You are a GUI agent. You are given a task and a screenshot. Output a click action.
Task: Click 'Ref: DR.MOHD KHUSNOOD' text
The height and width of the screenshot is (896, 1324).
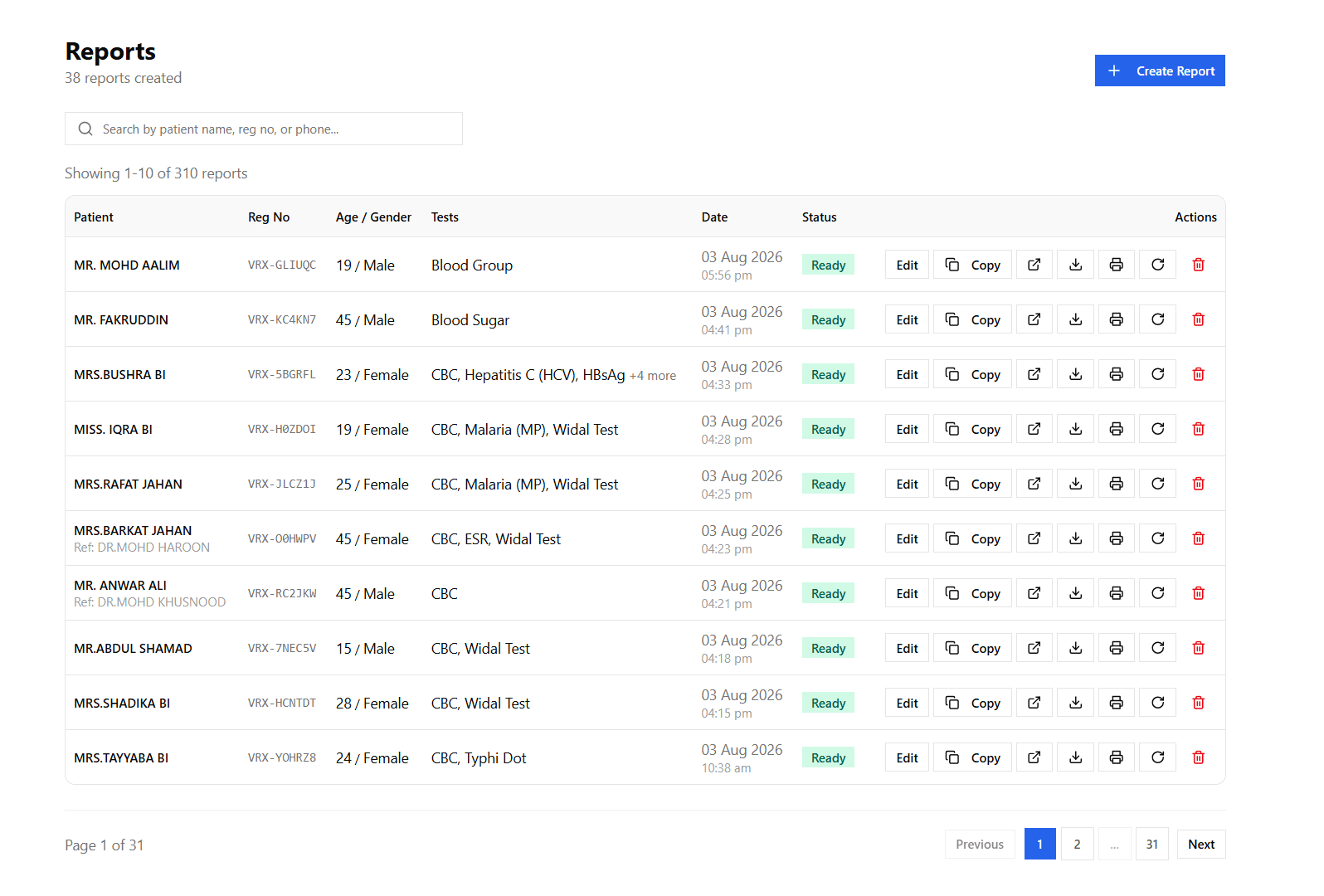pos(150,602)
